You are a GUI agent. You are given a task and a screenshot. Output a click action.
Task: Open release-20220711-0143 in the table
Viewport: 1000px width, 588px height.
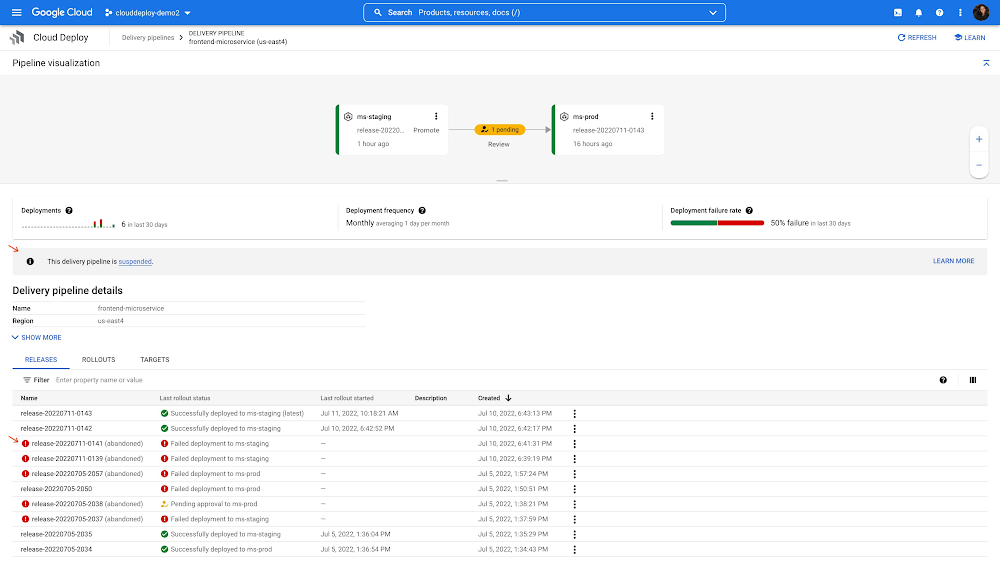(x=56, y=413)
